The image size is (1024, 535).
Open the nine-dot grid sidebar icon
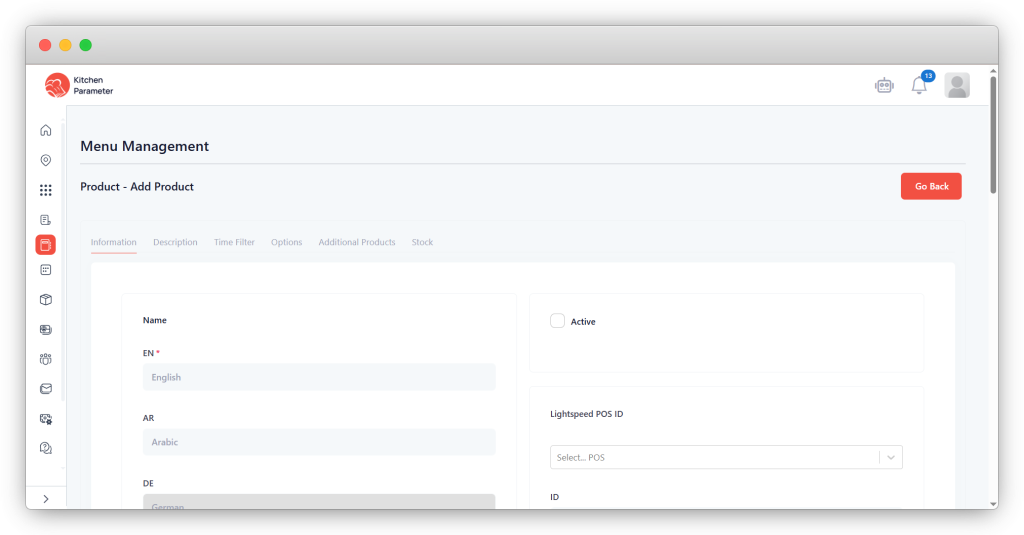[x=46, y=190]
